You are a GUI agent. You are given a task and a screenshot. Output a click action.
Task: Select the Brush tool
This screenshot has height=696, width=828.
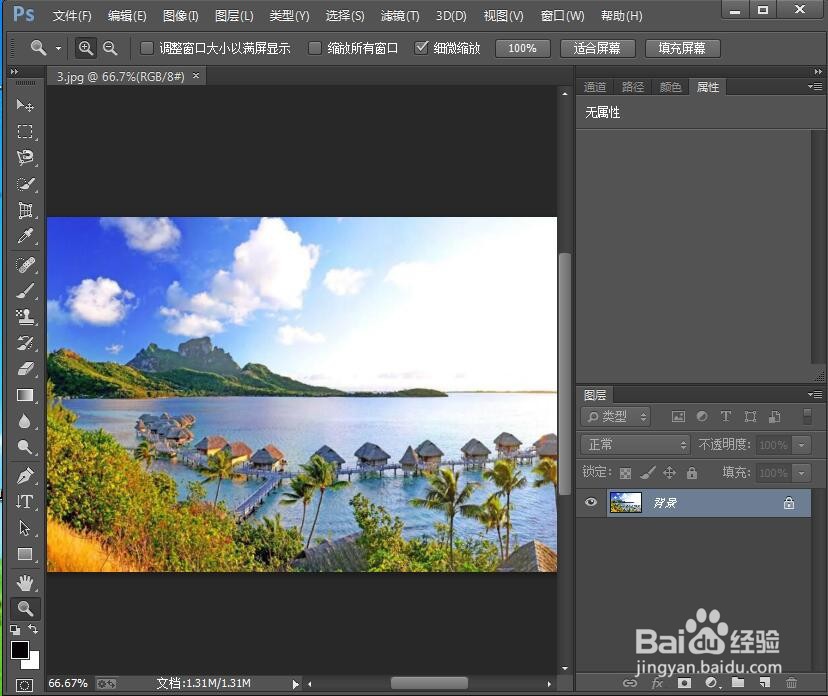(25, 290)
